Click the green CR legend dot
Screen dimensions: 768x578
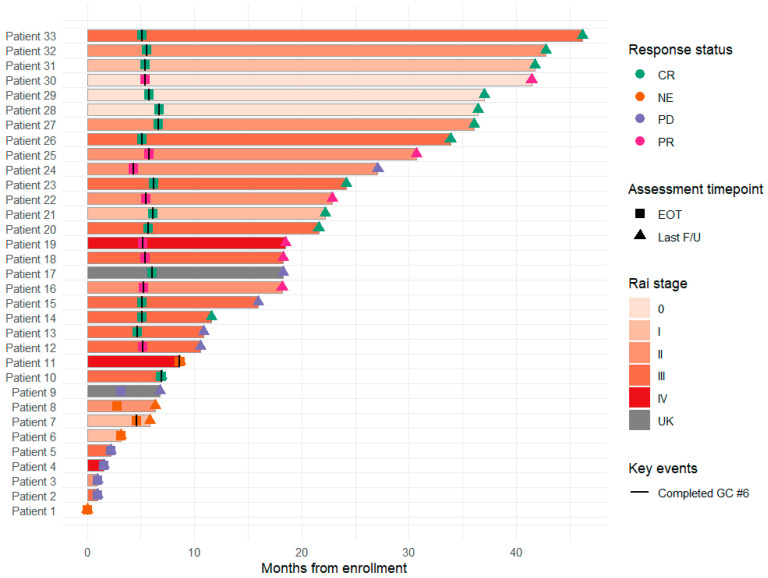click(x=640, y=74)
